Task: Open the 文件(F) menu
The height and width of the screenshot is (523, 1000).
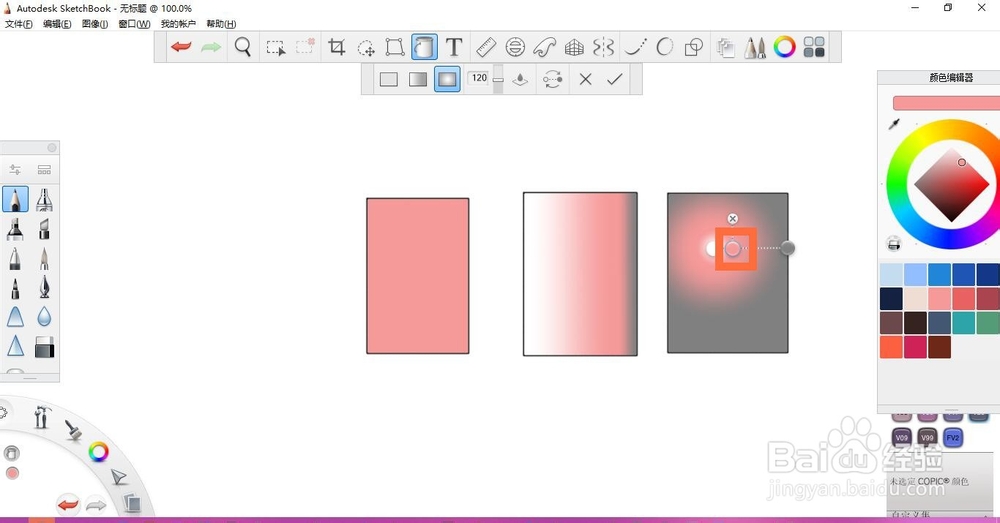Action: click(18, 24)
